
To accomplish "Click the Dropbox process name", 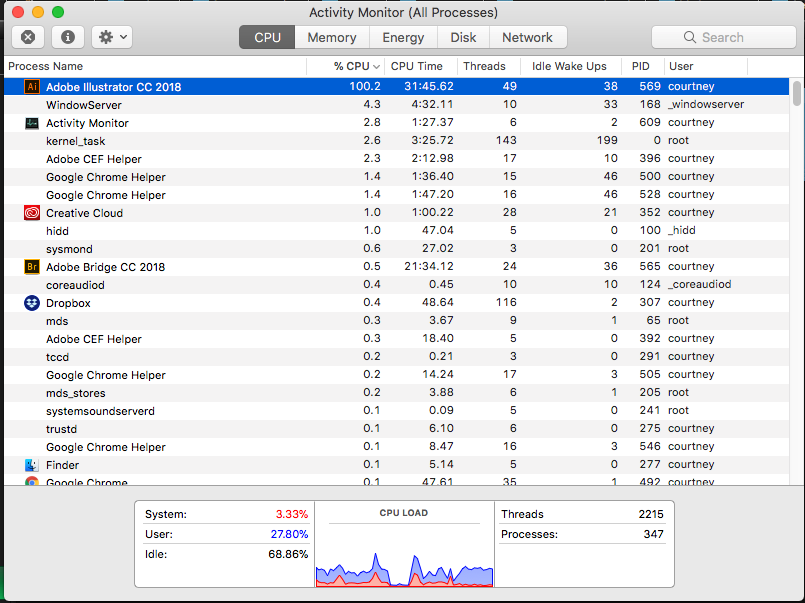I will tap(68, 303).
